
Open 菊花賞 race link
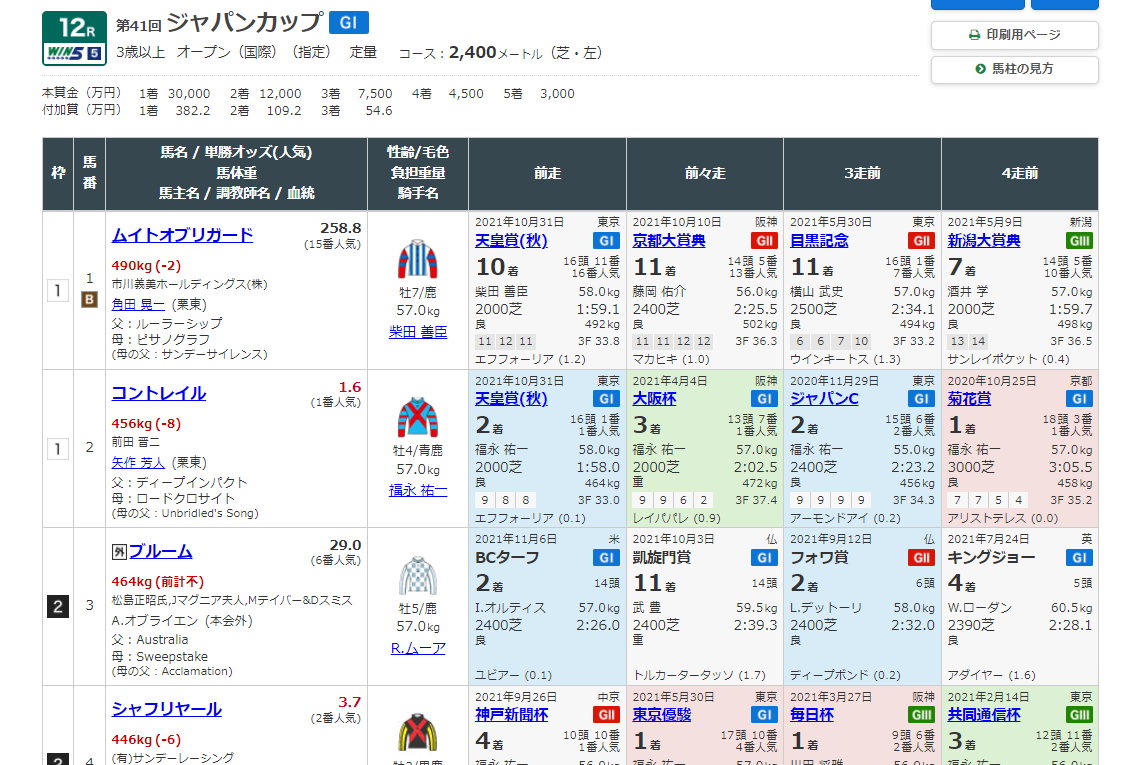969,399
